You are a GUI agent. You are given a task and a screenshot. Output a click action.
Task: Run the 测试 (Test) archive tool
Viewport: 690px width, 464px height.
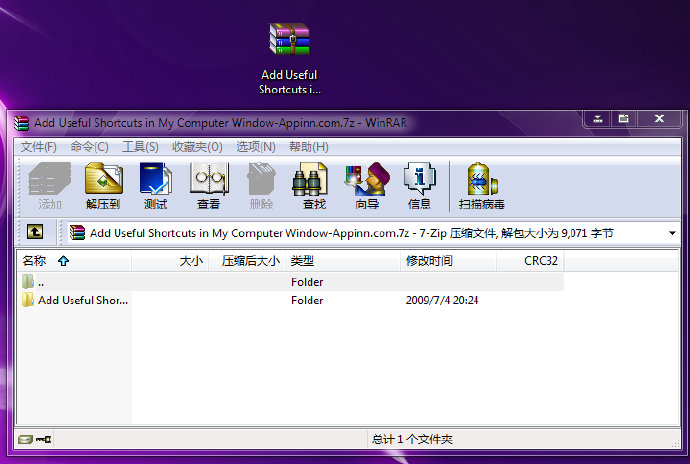click(x=156, y=185)
